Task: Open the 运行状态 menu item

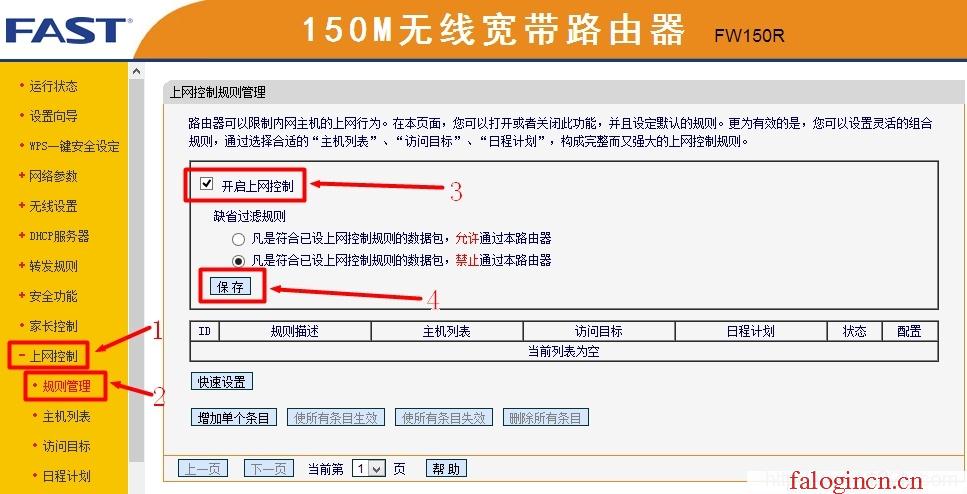Action: pos(53,86)
